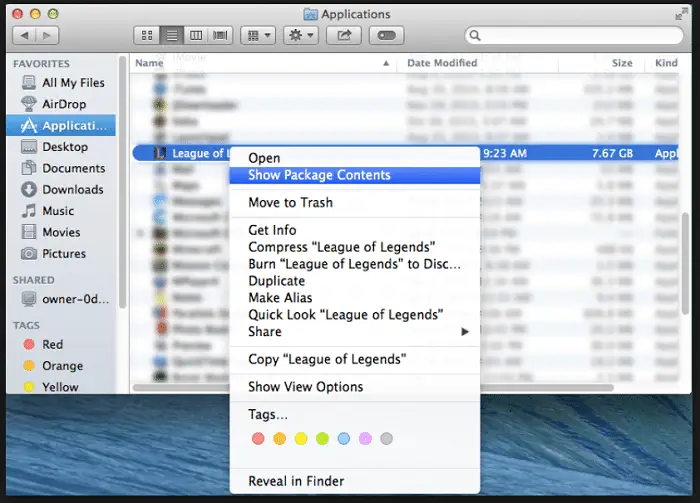The height and width of the screenshot is (503, 700).
Task: Choose Move to Trash
Action: [x=354, y=203]
